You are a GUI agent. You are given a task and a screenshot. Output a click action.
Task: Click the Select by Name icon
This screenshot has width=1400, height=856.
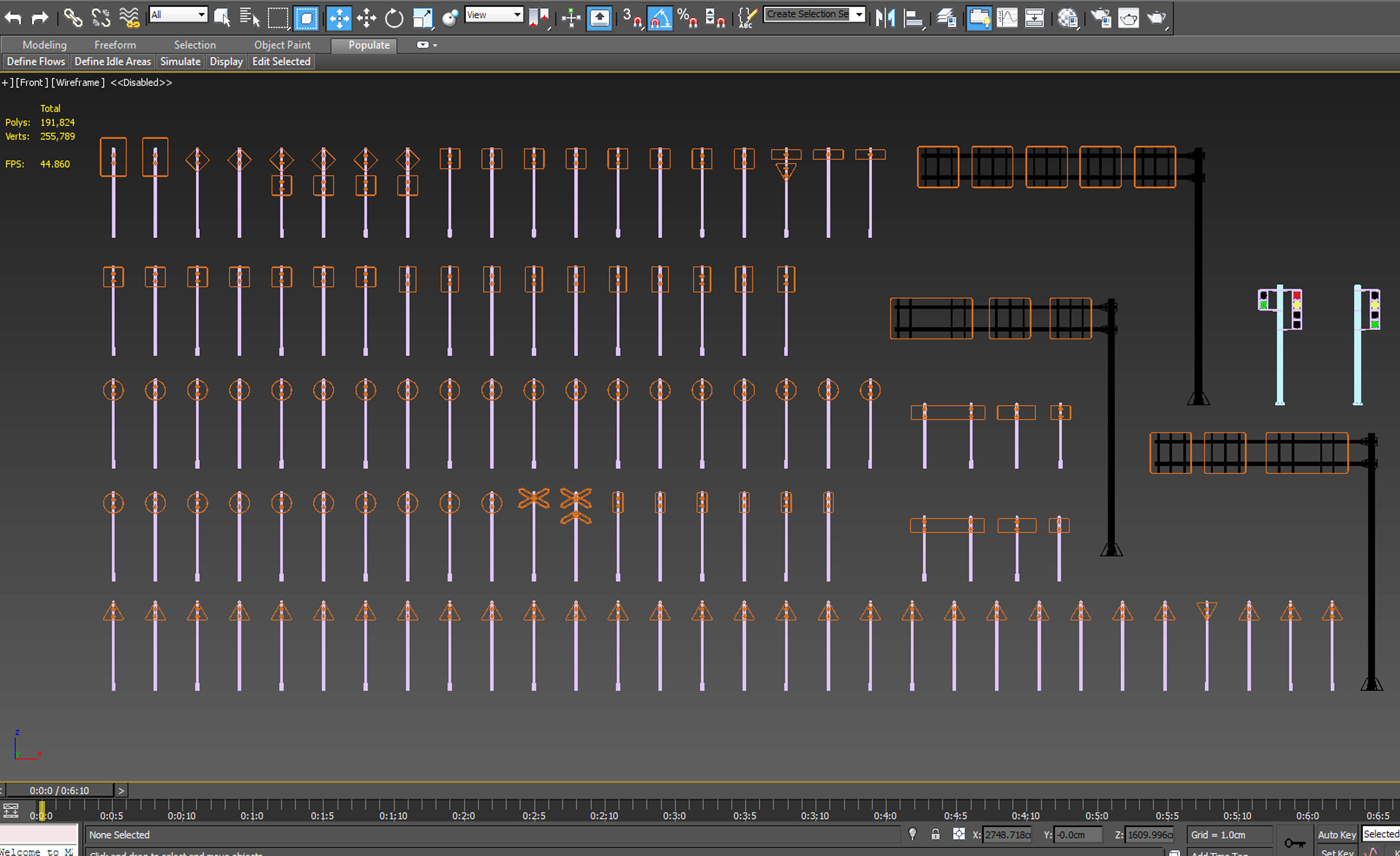click(x=249, y=18)
